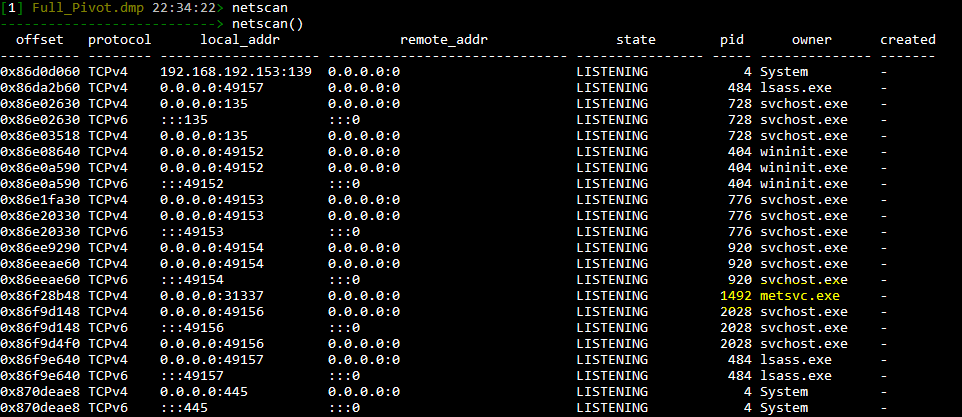Click the yellow highlighted PID 1492

click(x=735, y=295)
